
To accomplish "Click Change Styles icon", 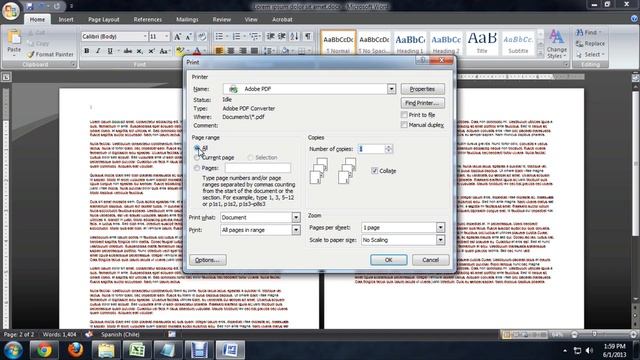I will pos(556,44).
